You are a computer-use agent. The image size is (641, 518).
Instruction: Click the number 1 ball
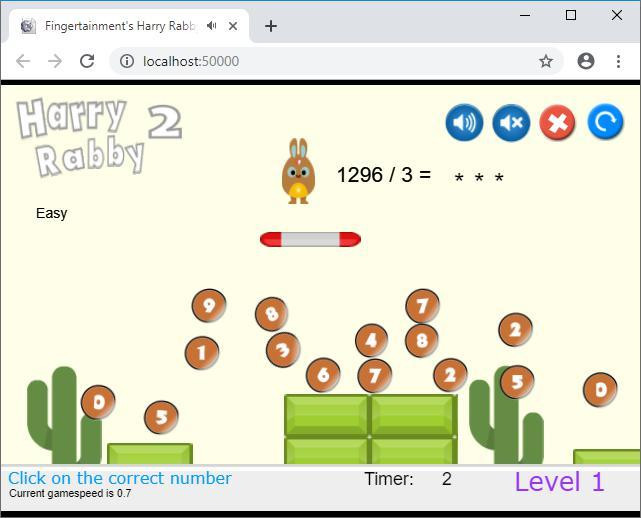coord(202,352)
